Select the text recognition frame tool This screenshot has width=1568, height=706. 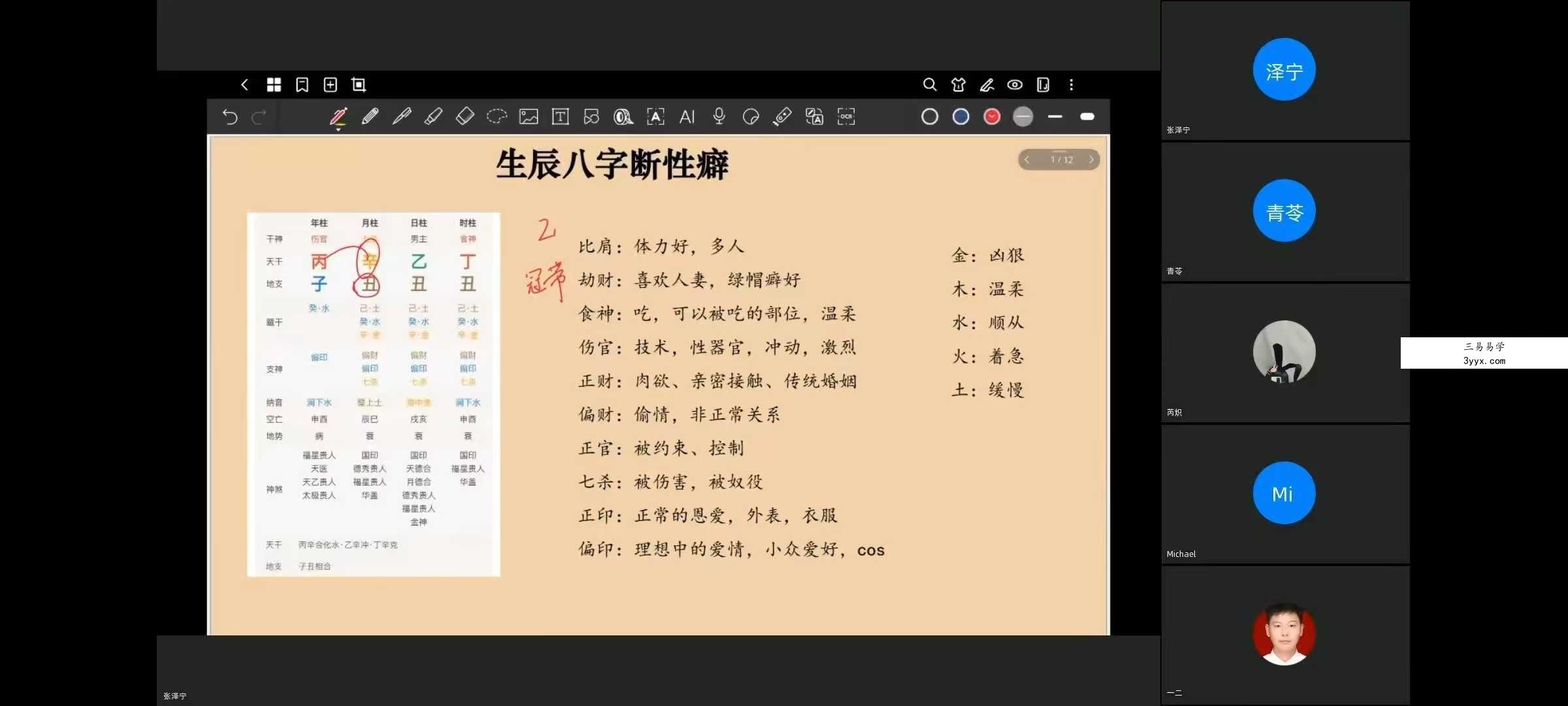pyautogui.click(x=655, y=117)
